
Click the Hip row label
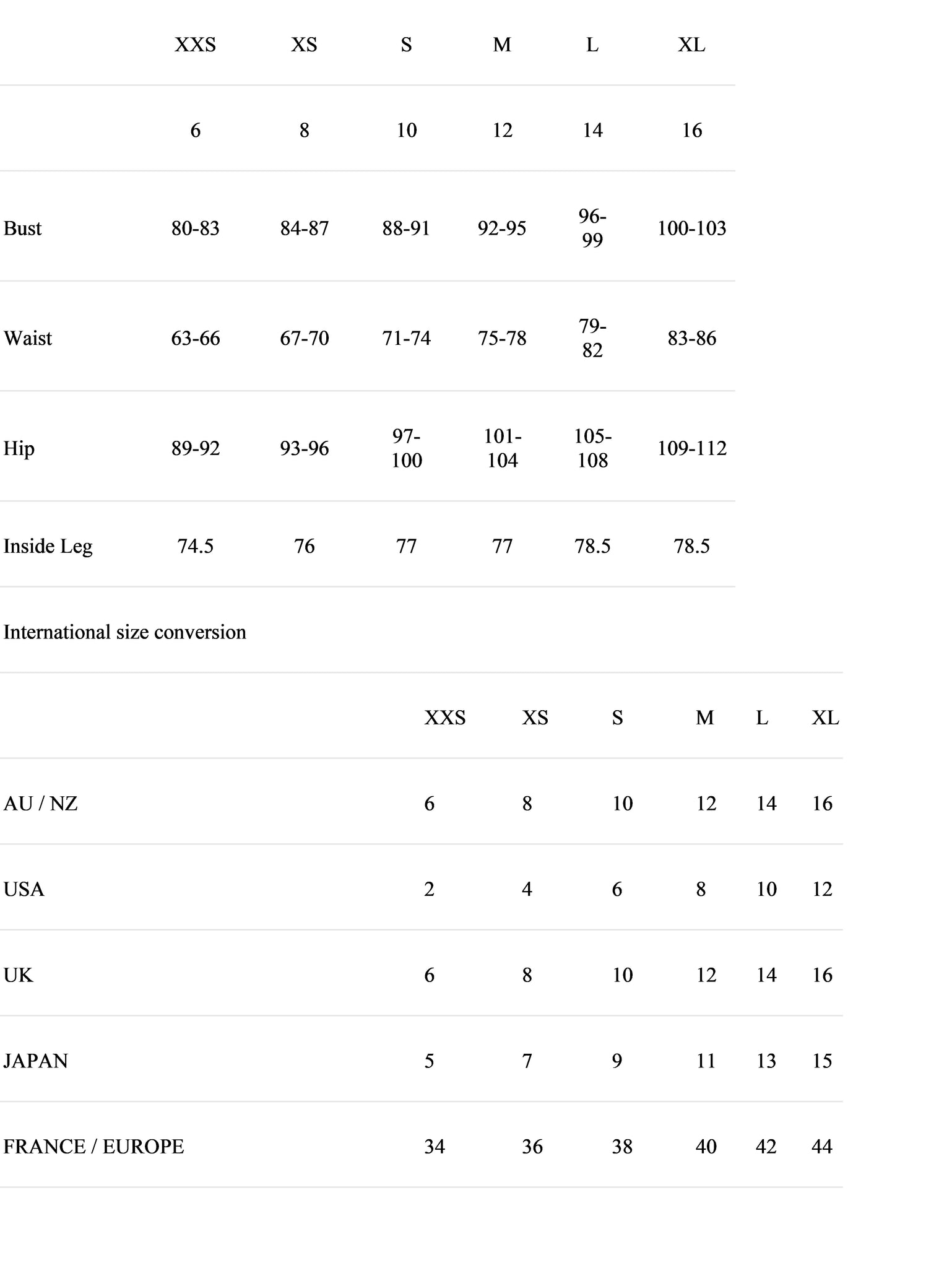(x=19, y=448)
